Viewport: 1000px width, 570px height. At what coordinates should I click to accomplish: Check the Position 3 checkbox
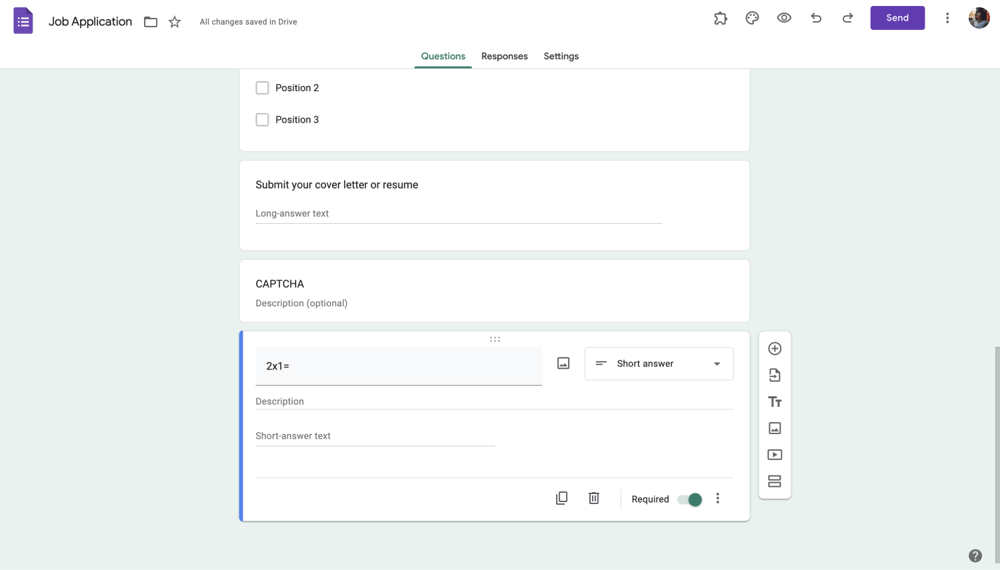pyautogui.click(x=262, y=120)
